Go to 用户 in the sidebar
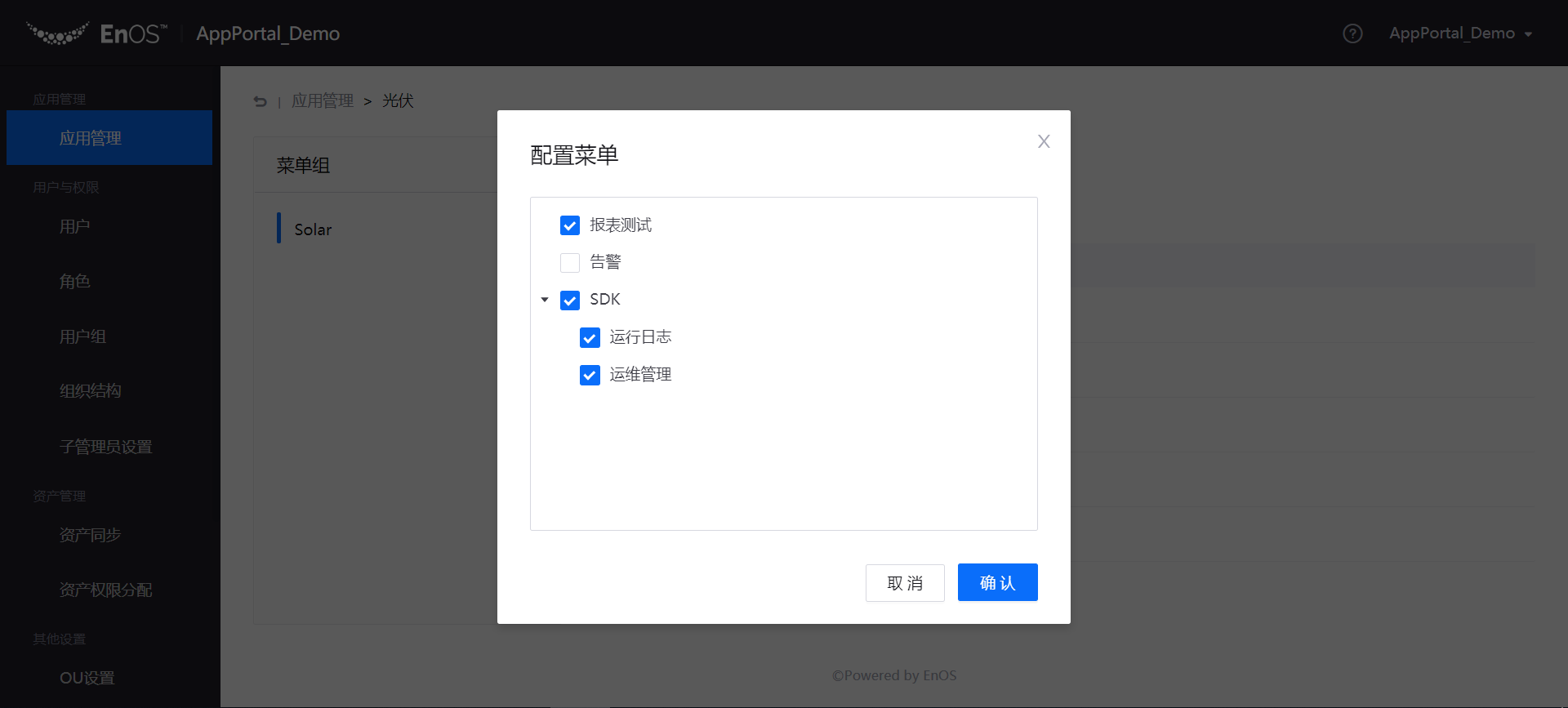Image resolution: width=1568 pixels, height=708 pixels. [x=75, y=226]
